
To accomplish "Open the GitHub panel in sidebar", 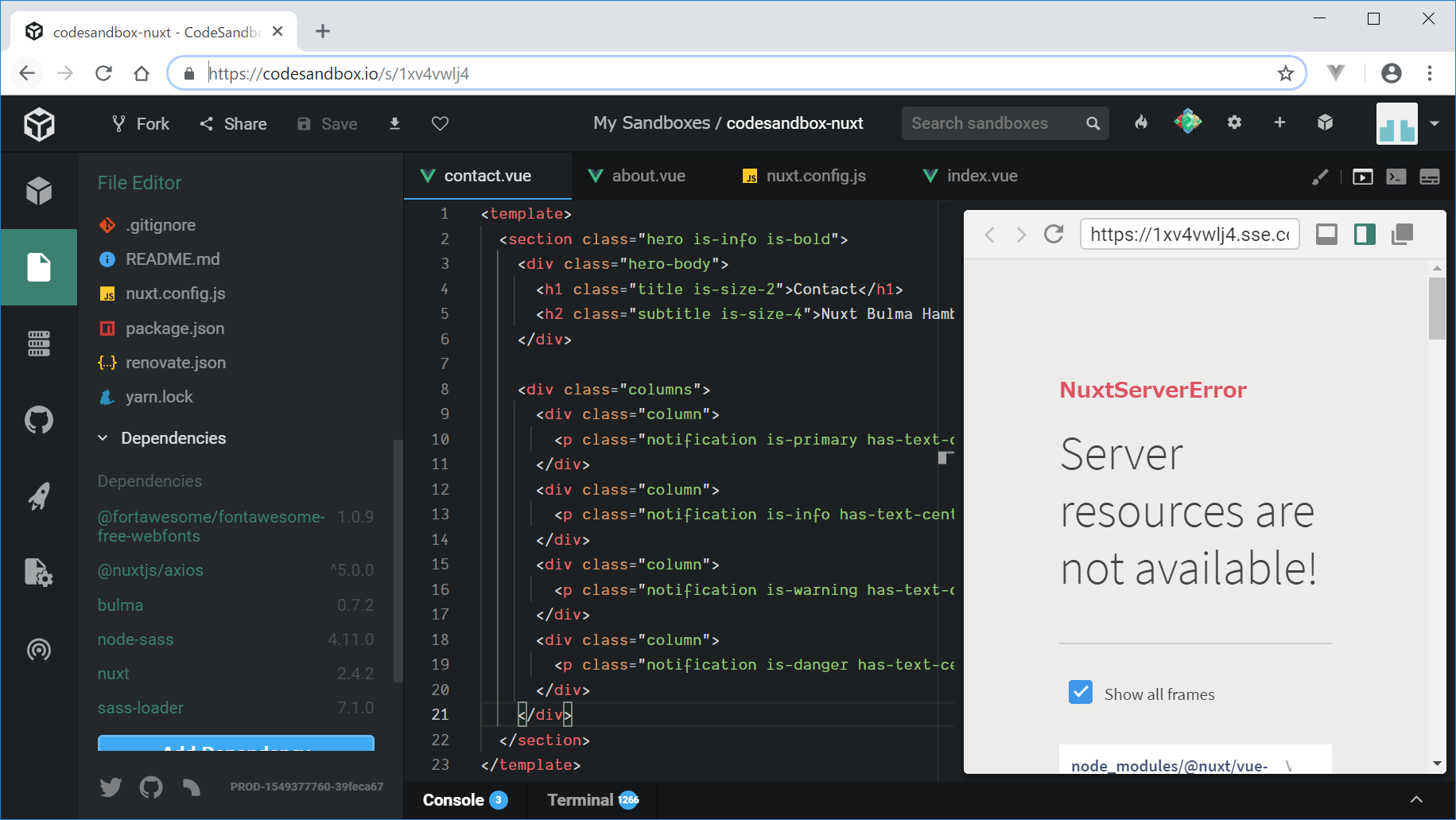I will [x=38, y=419].
